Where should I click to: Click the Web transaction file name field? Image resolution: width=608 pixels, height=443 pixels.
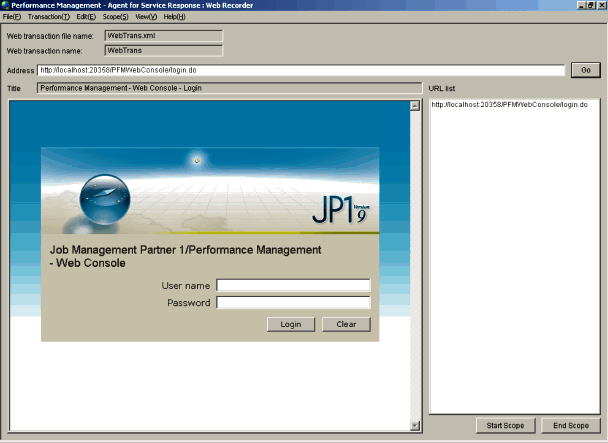(x=164, y=36)
